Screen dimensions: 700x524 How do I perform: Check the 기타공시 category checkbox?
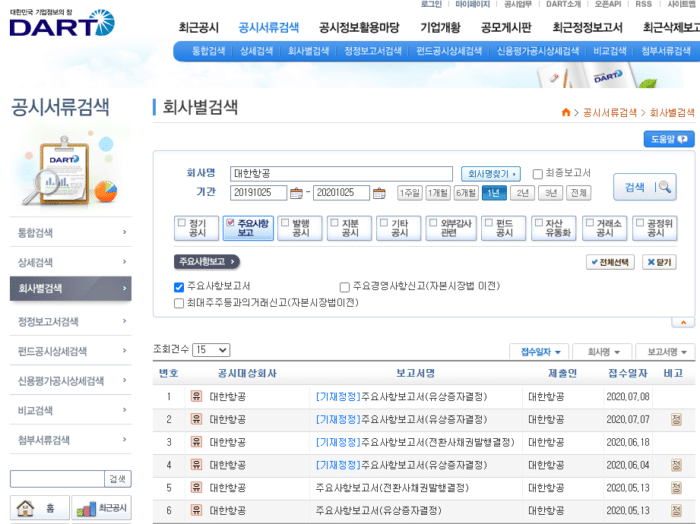pyautogui.click(x=384, y=223)
